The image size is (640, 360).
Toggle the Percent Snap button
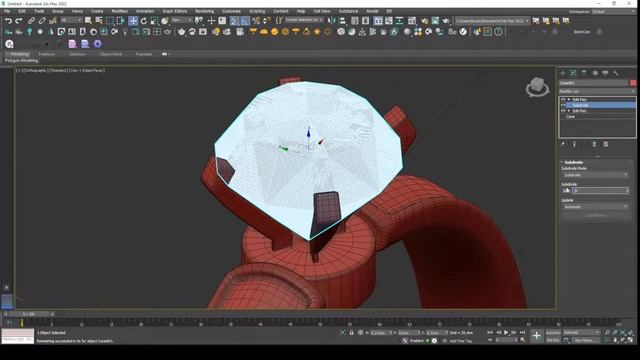pos(256,20)
